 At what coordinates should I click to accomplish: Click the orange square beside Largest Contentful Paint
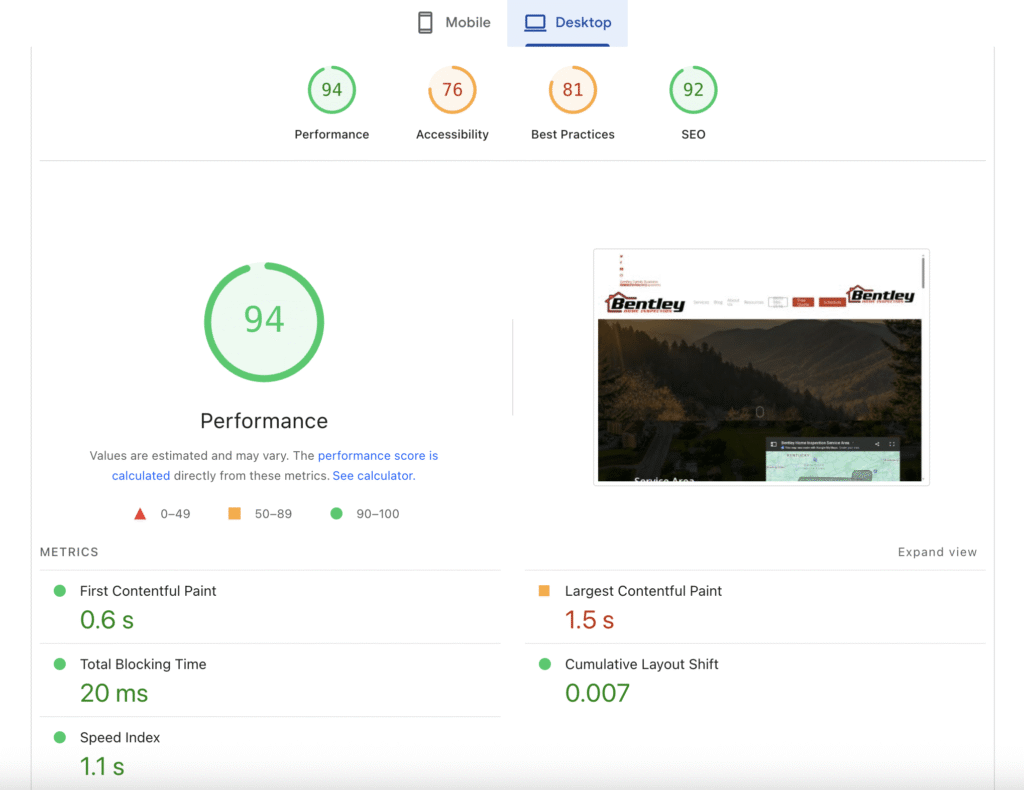click(544, 591)
